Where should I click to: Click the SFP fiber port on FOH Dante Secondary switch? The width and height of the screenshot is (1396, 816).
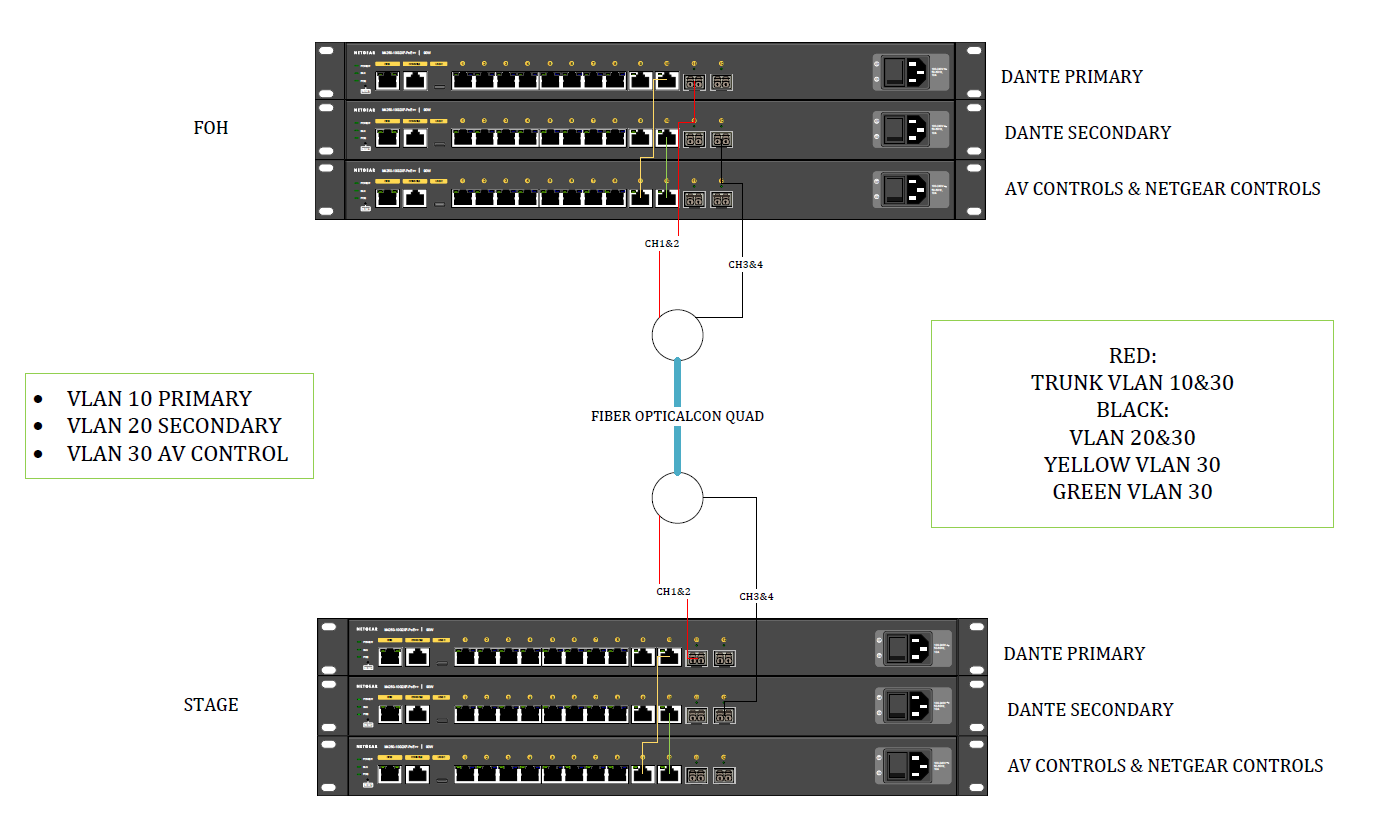click(x=695, y=140)
